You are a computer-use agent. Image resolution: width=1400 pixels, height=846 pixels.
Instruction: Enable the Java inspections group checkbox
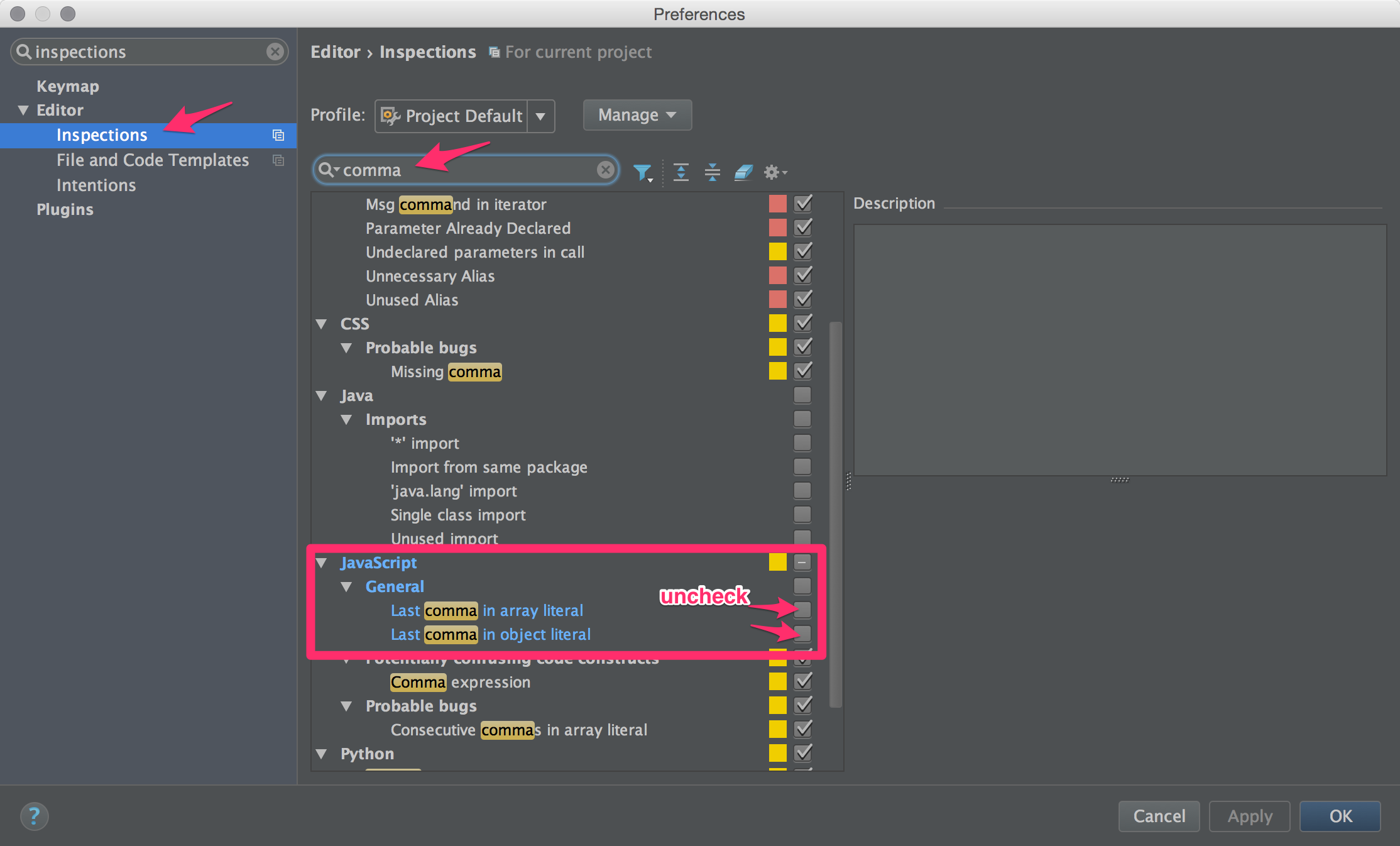(802, 395)
